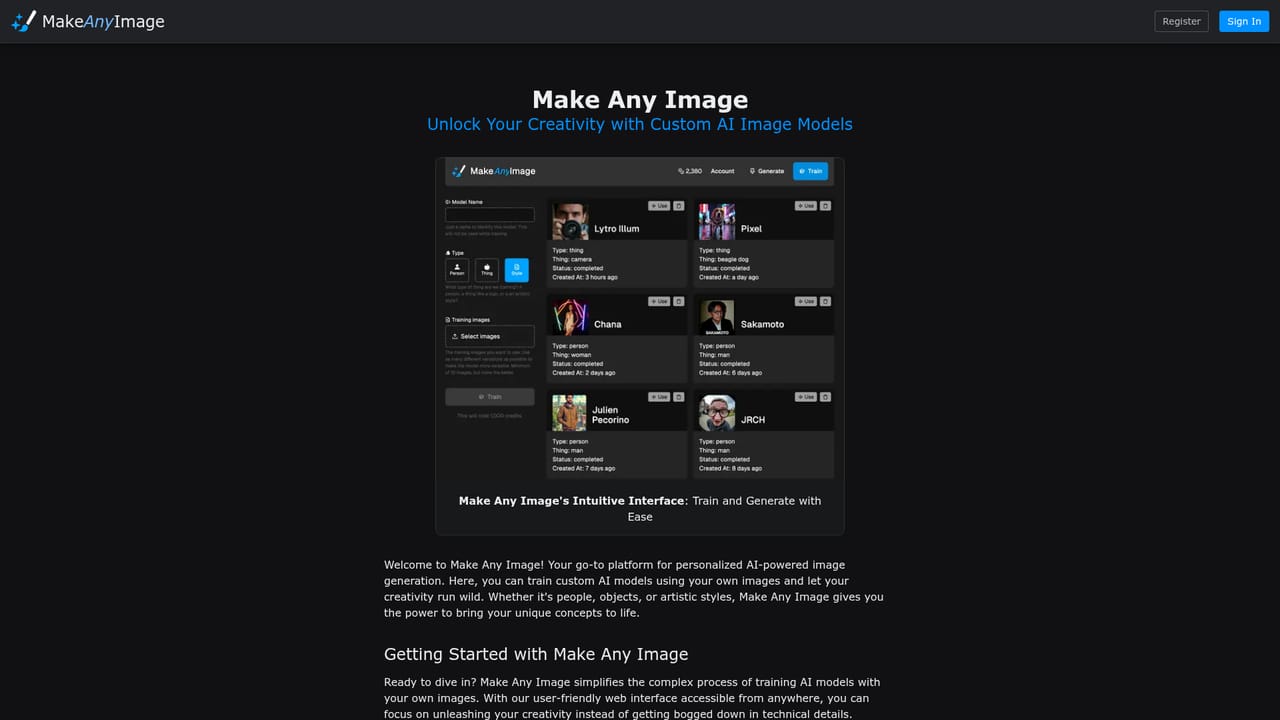Click the "Ready to dive in?" paragraph
The image size is (1280, 720).
tap(632, 698)
